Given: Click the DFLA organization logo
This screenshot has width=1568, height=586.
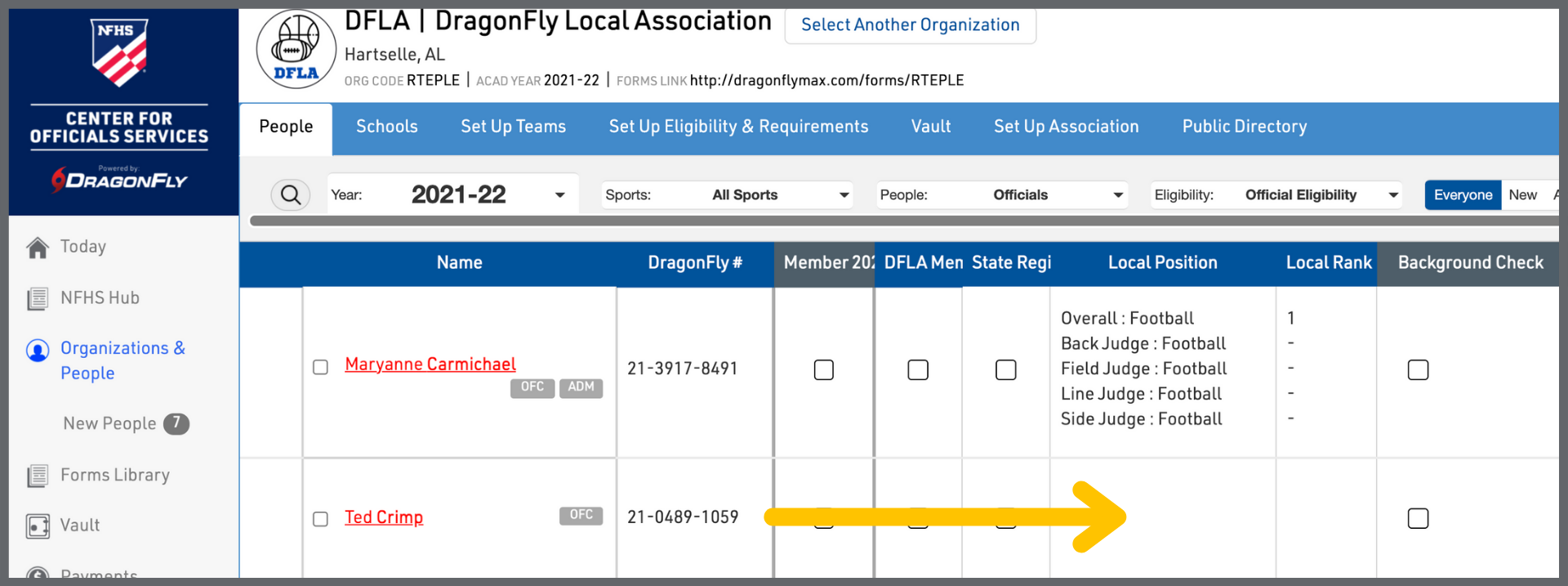Looking at the screenshot, I should [296, 51].
